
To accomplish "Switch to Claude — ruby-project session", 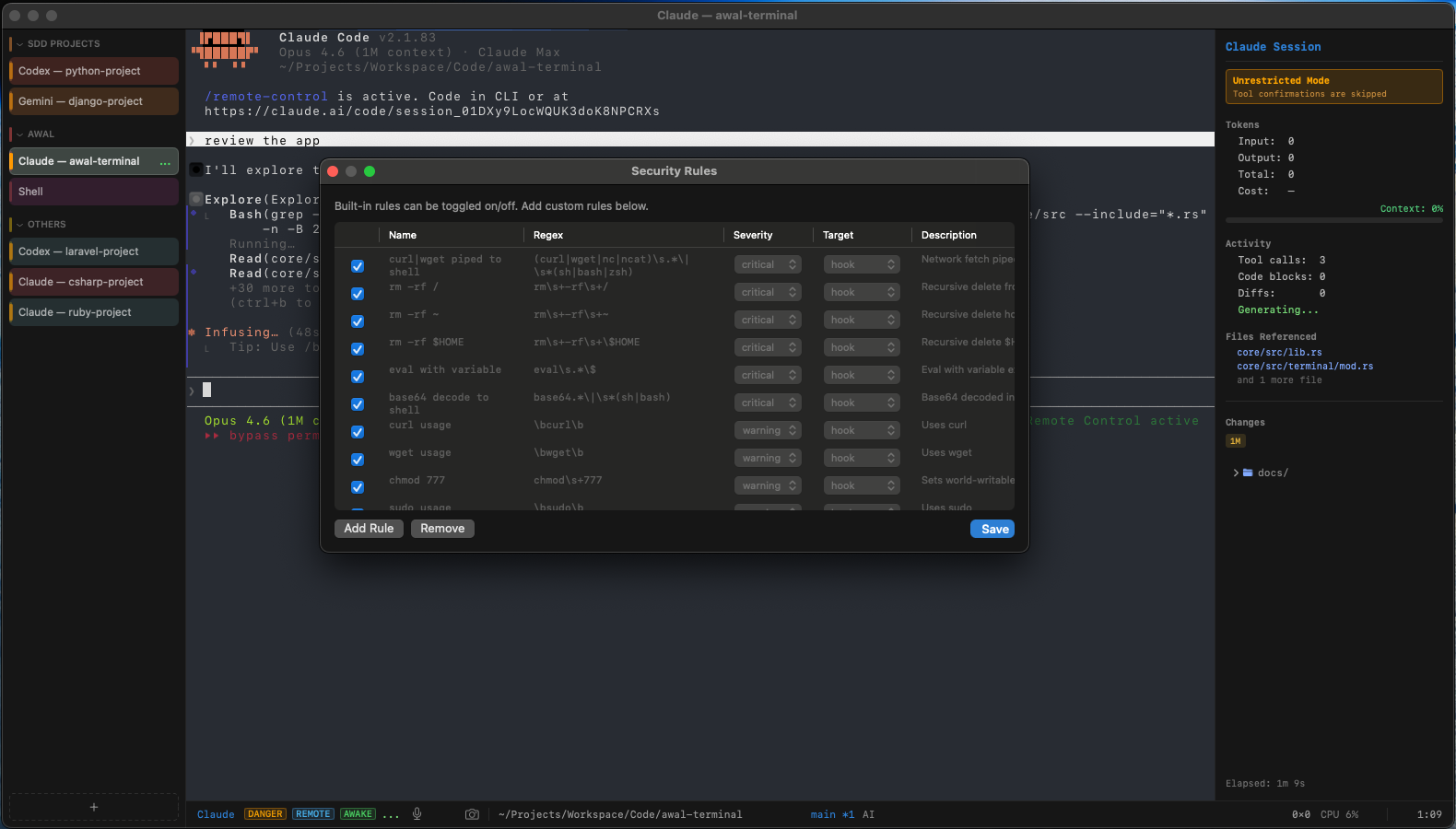I will pyautogui.click(x=94, y=312).
